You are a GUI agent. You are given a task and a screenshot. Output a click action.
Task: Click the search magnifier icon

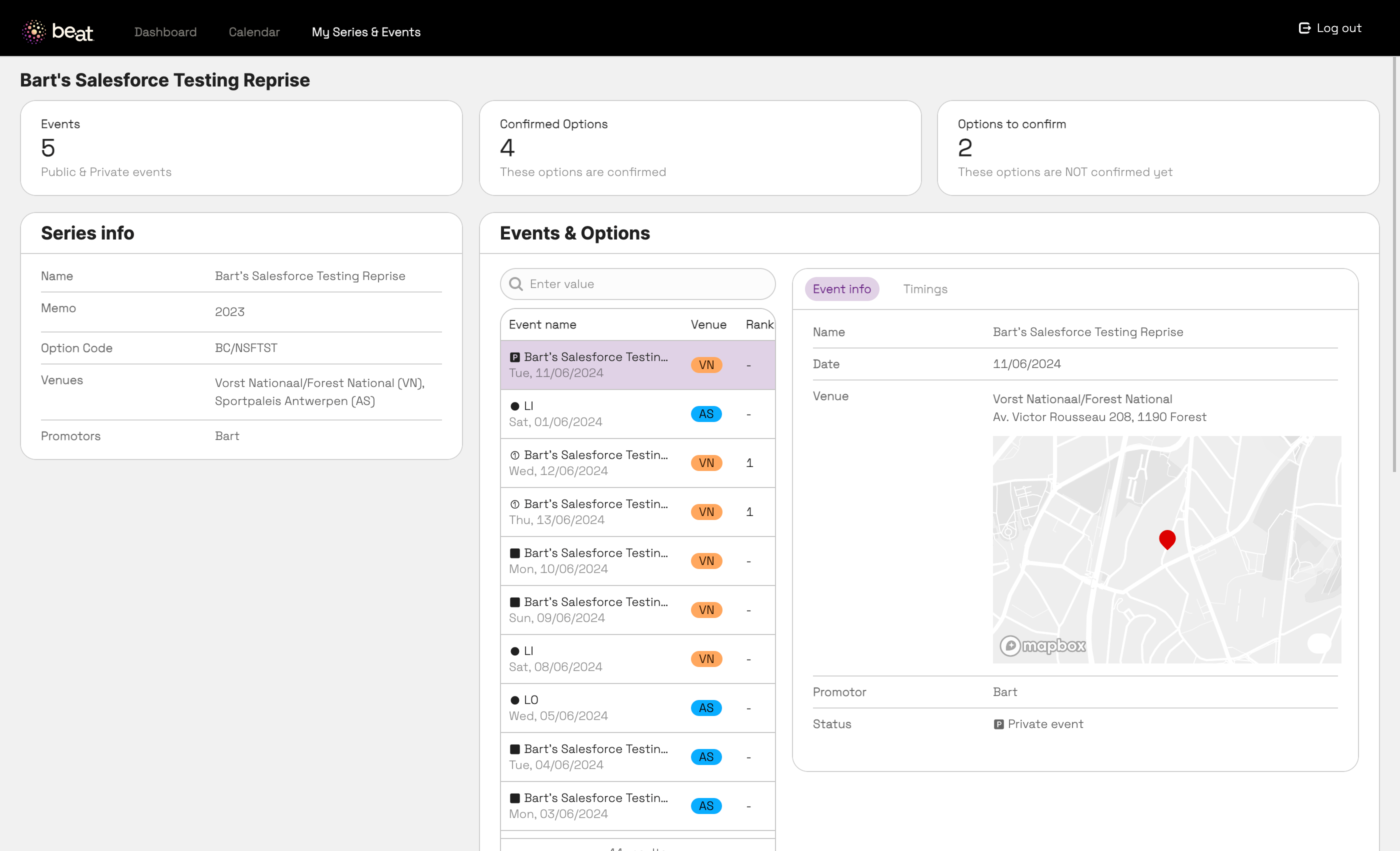pos(516,284)
